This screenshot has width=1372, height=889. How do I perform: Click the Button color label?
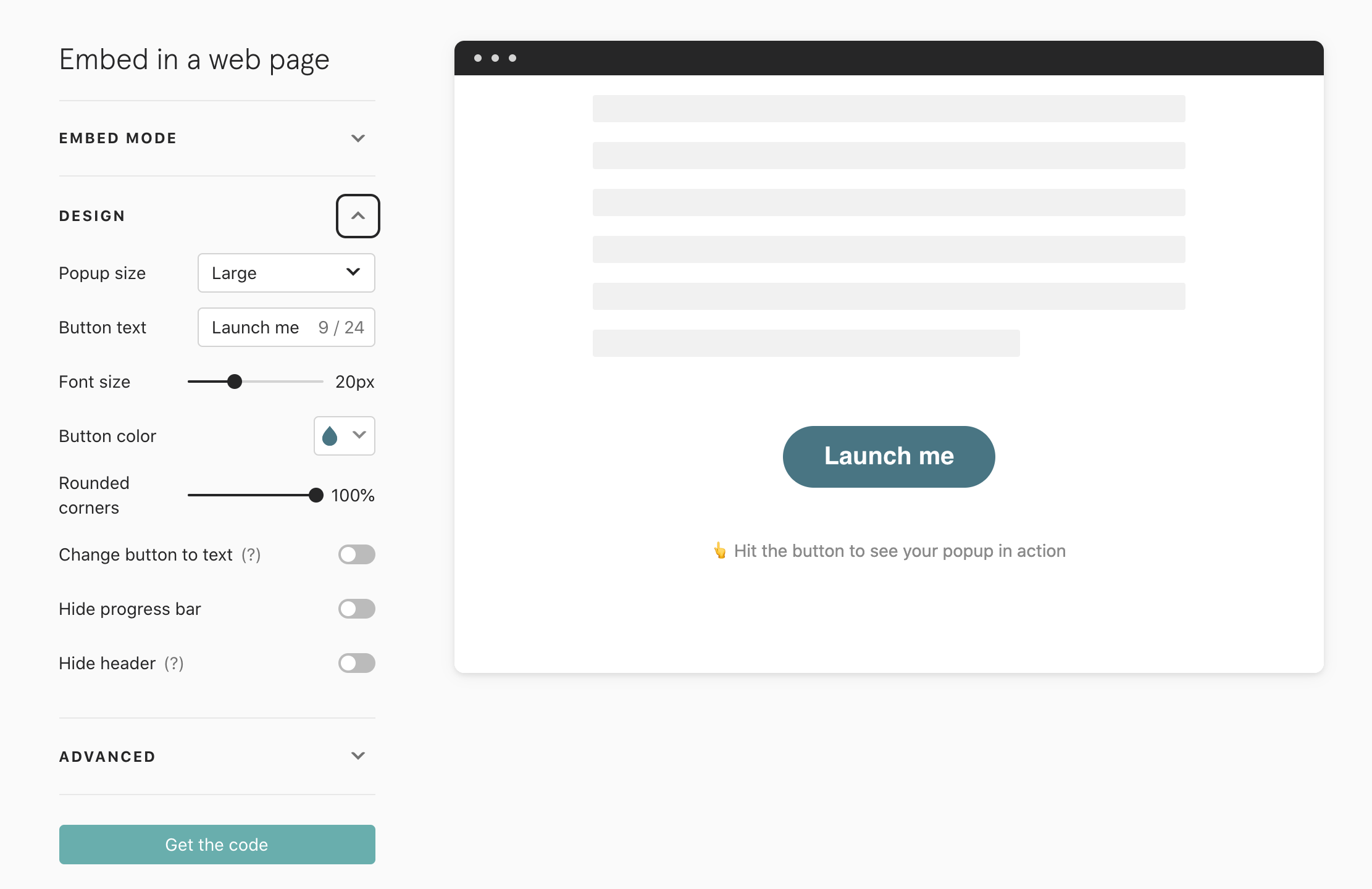tap(107, 436)
